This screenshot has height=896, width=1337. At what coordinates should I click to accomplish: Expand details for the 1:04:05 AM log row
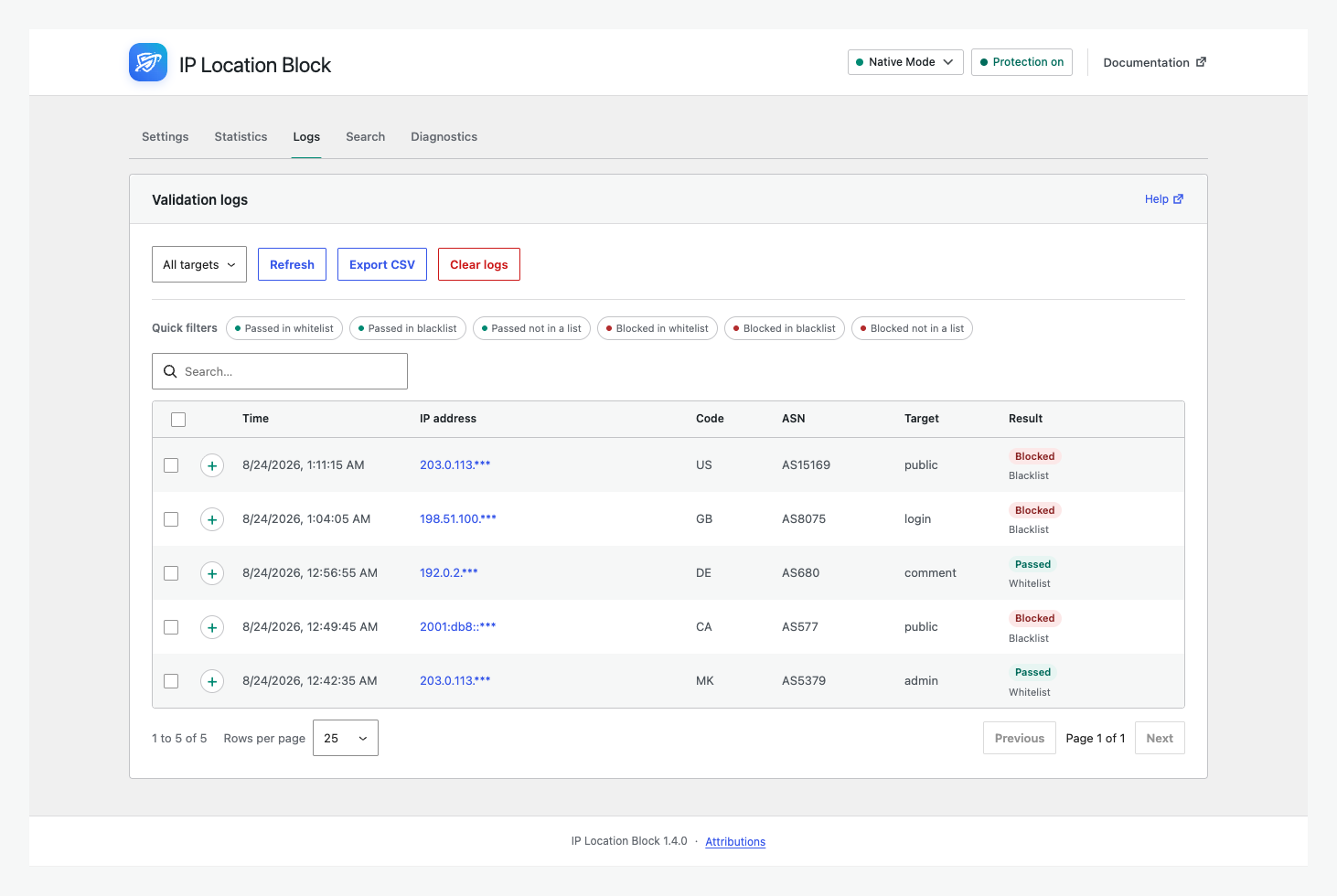click(x=212, y=519)
